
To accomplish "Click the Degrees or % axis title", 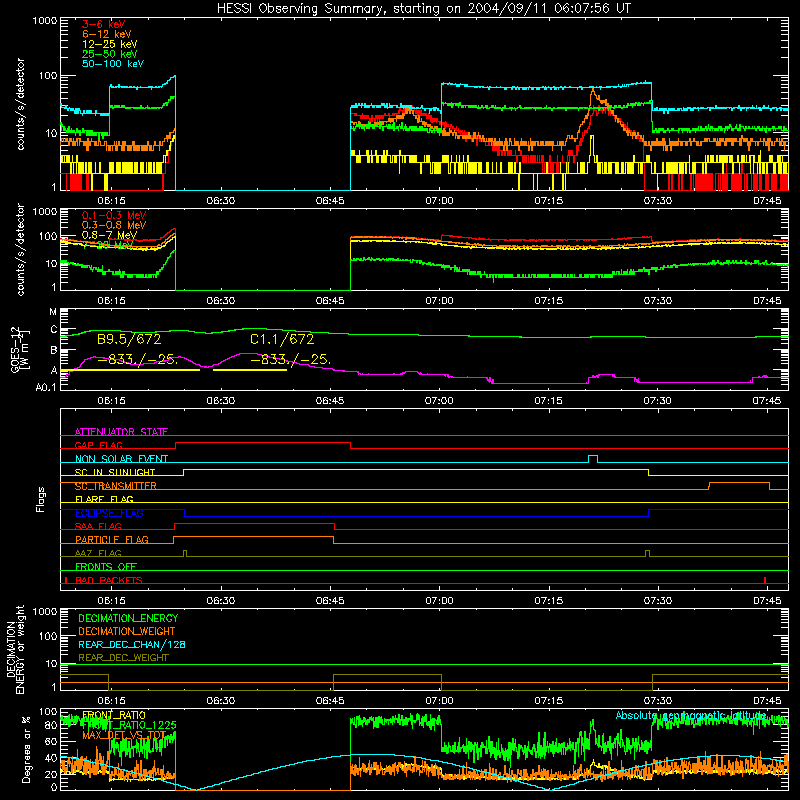I will point(26,750).
